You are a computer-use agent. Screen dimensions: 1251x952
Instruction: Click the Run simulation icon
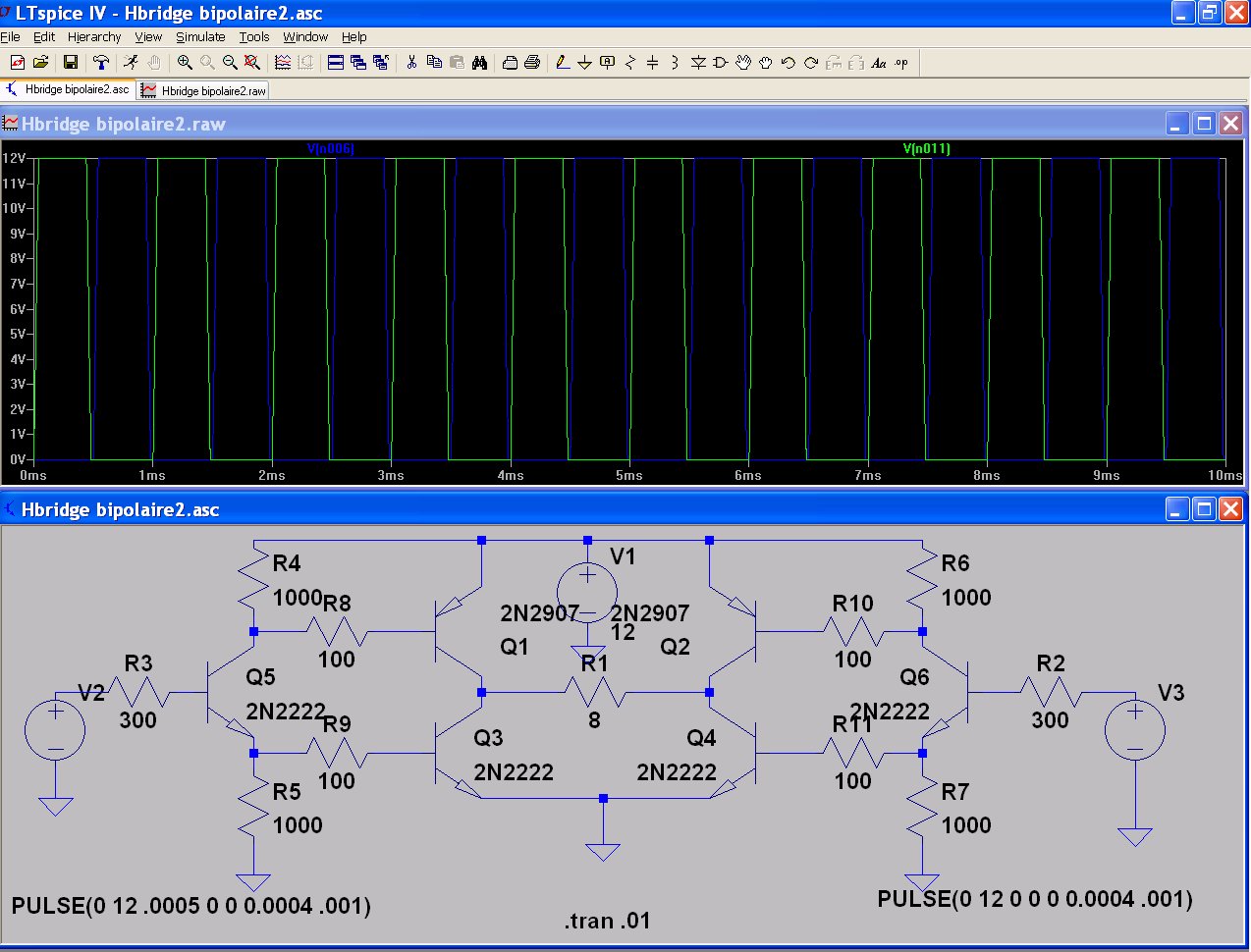coord(131,63)
